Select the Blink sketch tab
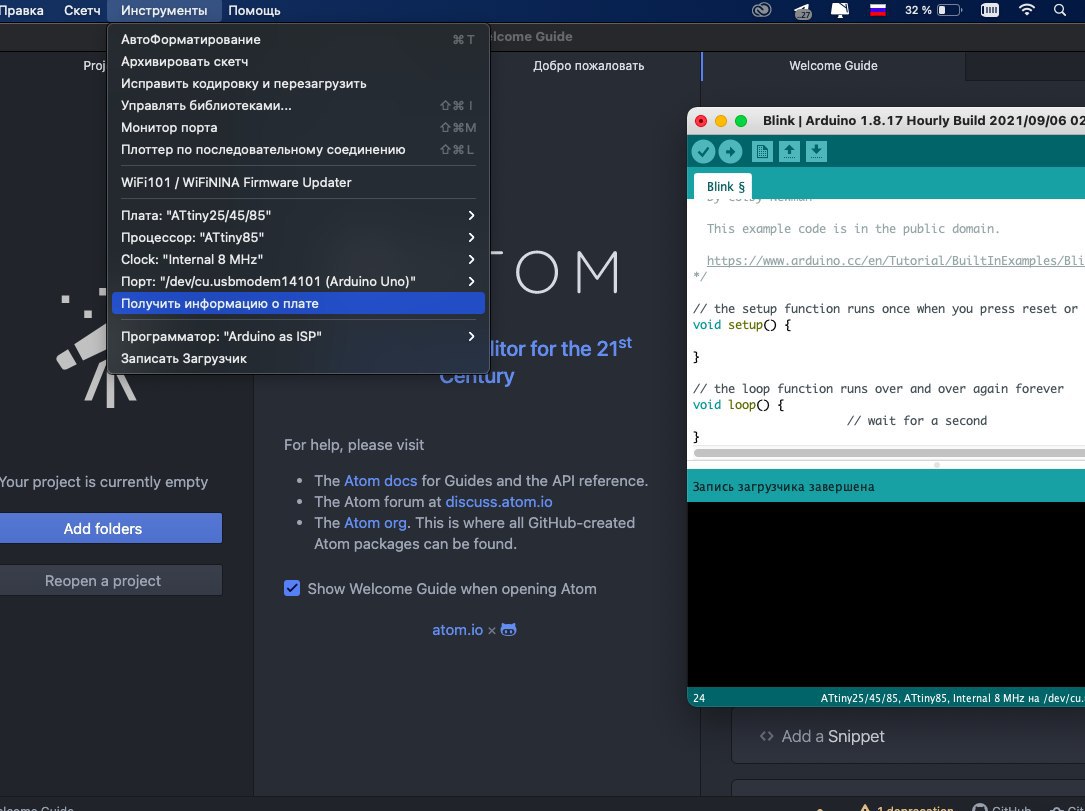 pyautogui.click(x=725, y=186)
